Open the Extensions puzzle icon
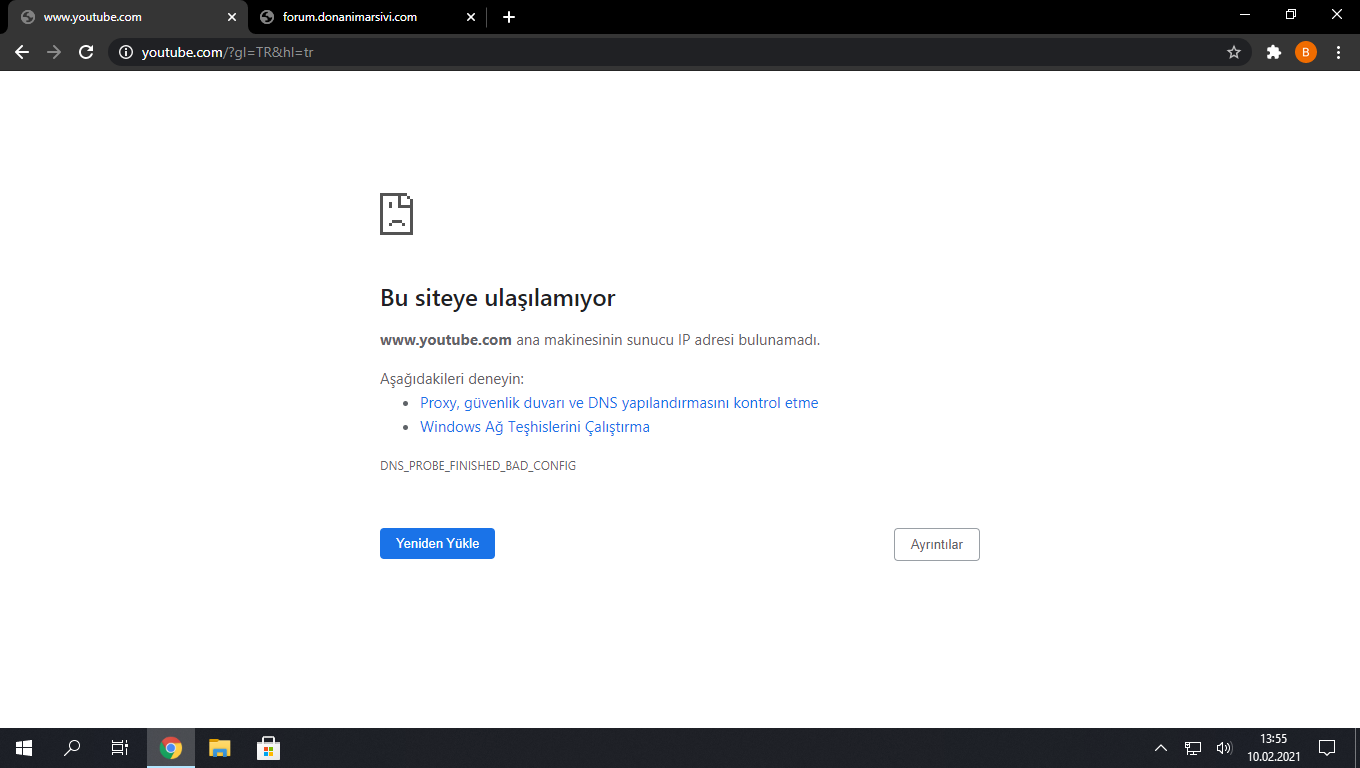 pos(1273,52)
